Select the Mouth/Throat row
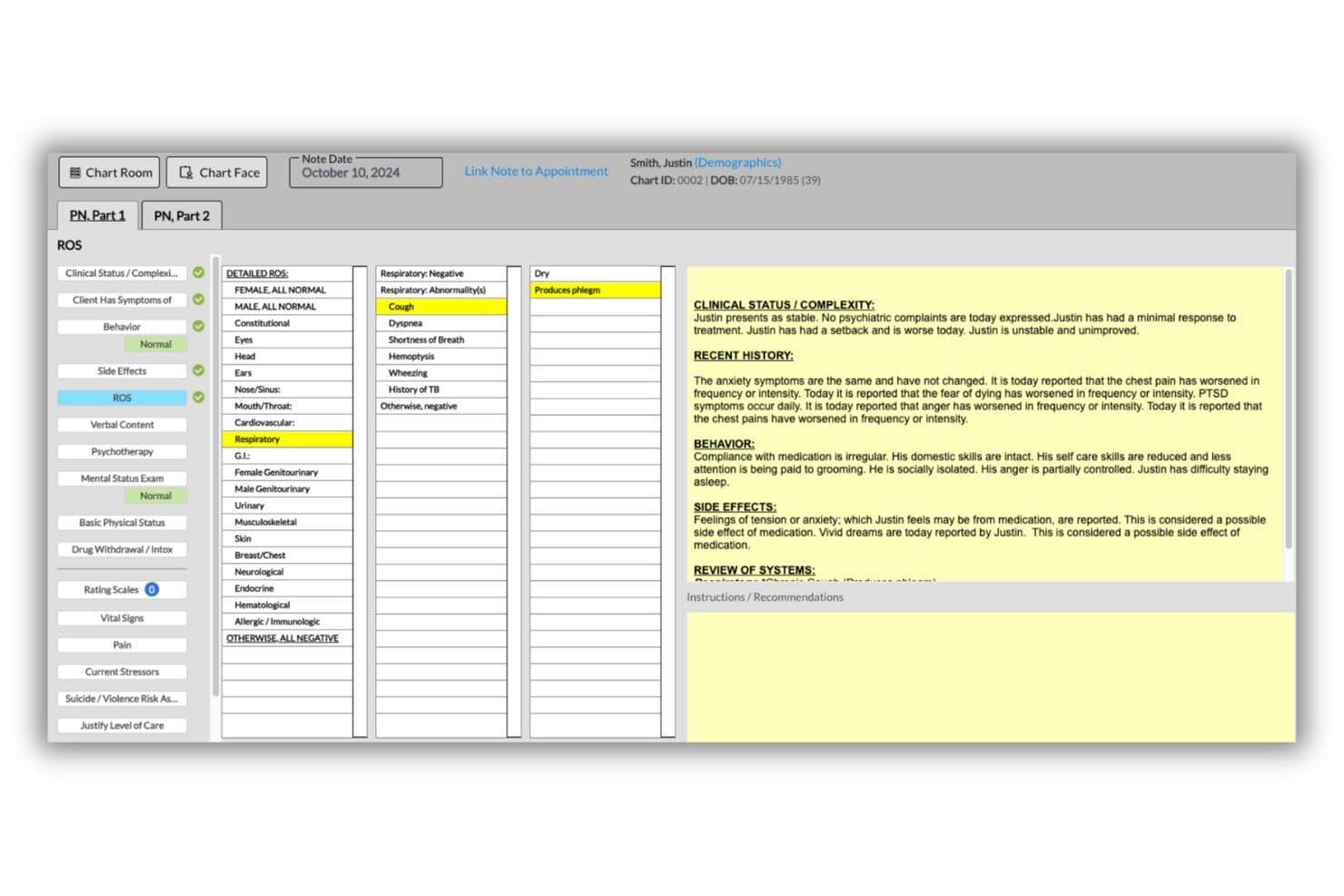The image size is (1344, 896). coord(287,406)
